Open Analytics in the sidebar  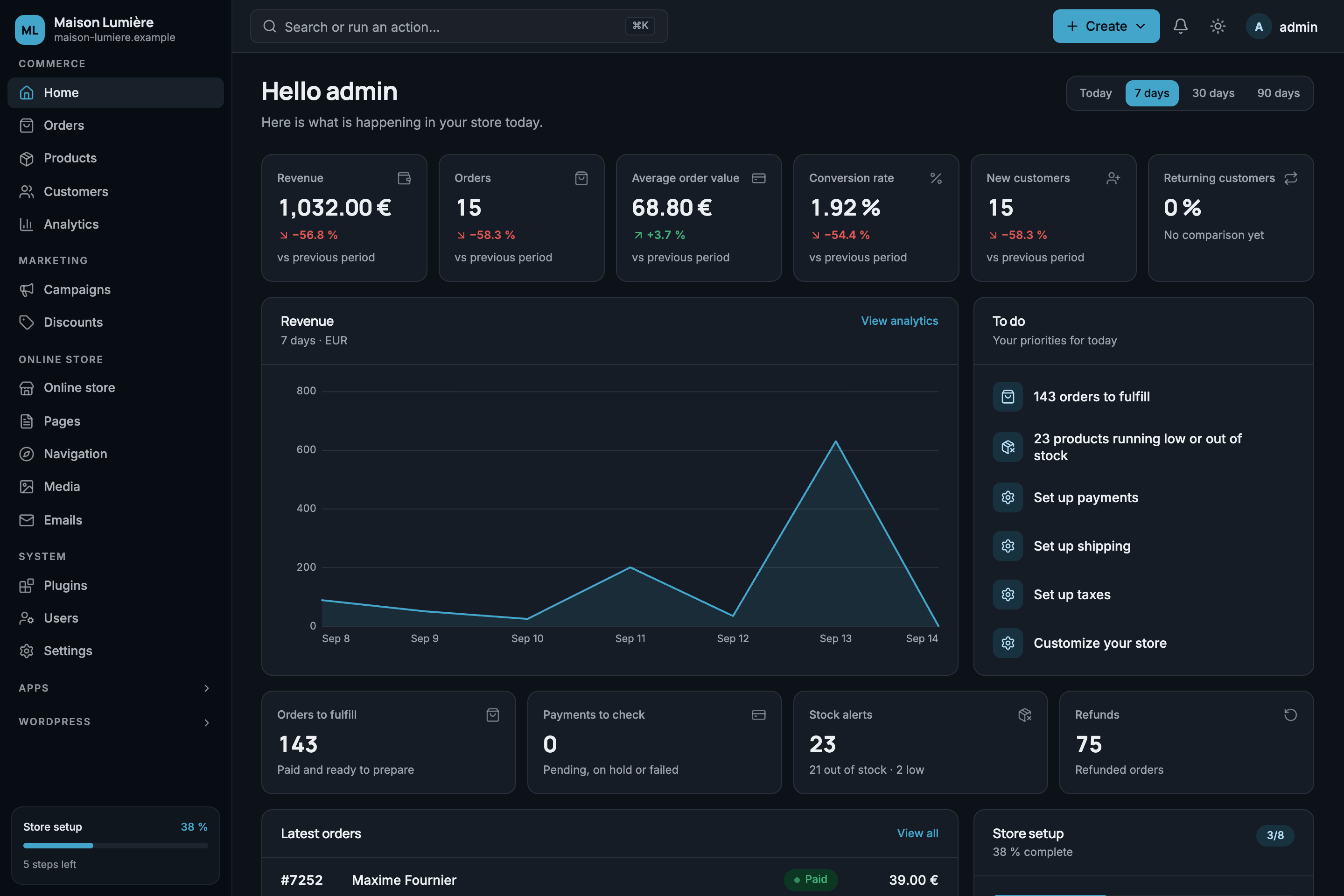pos(115,224)
